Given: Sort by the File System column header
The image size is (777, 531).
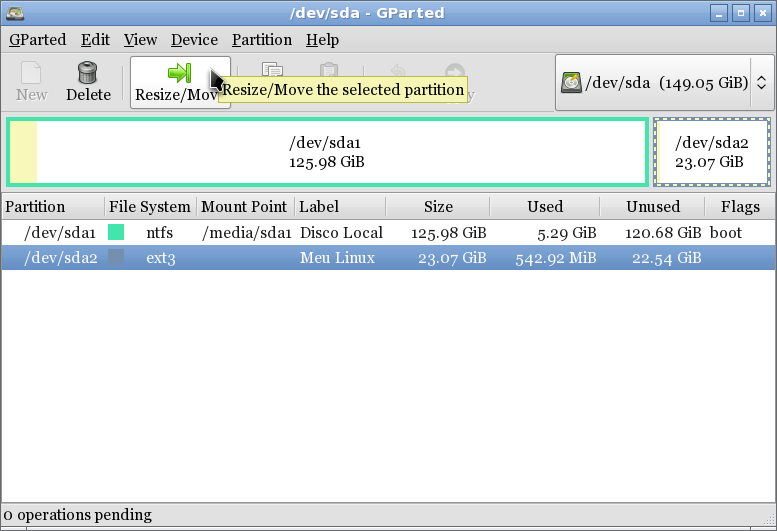Looking at the screenshot, I should tap(150, 207).
